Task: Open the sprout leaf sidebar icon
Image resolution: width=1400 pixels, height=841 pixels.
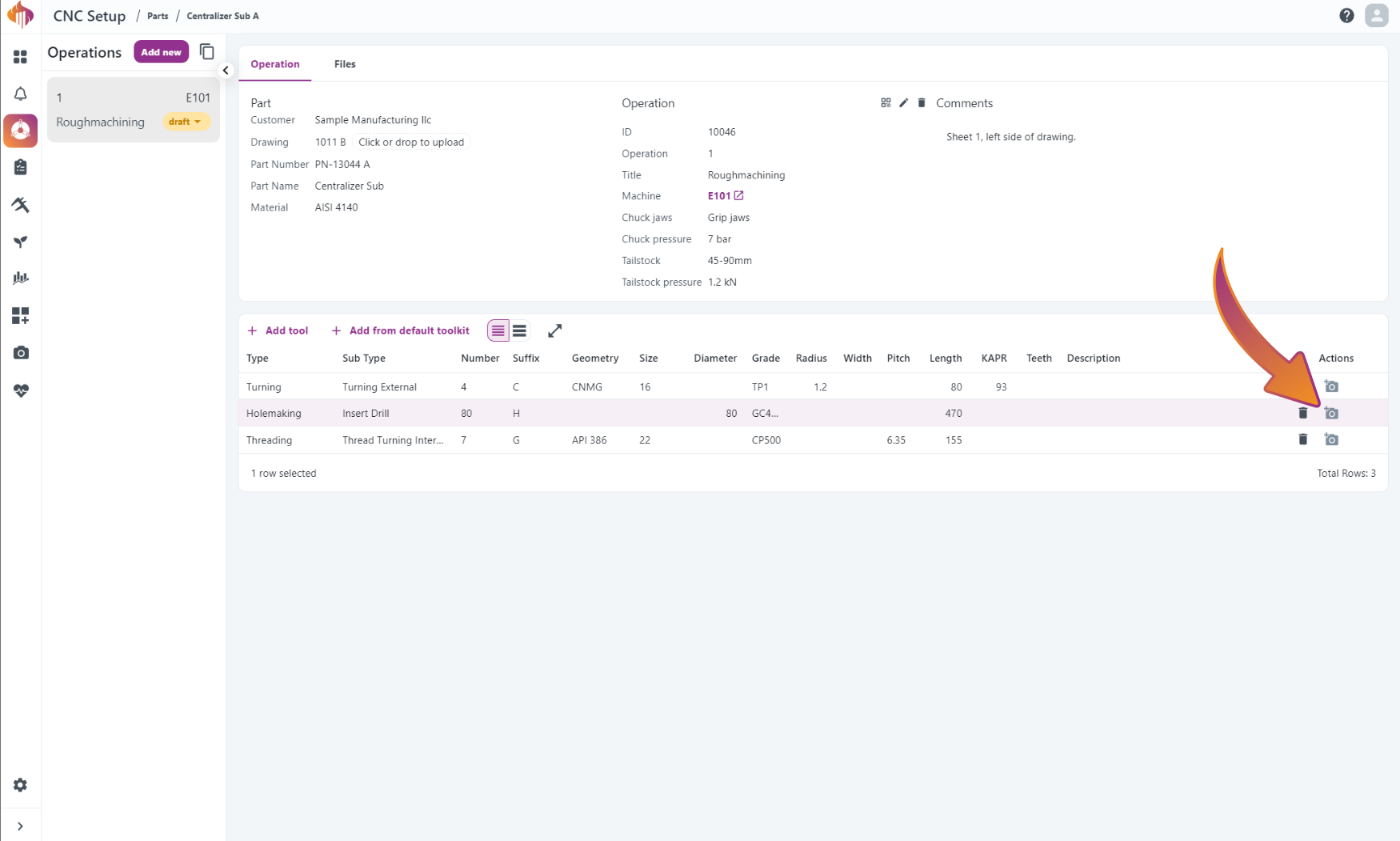Action: (20, 242)
